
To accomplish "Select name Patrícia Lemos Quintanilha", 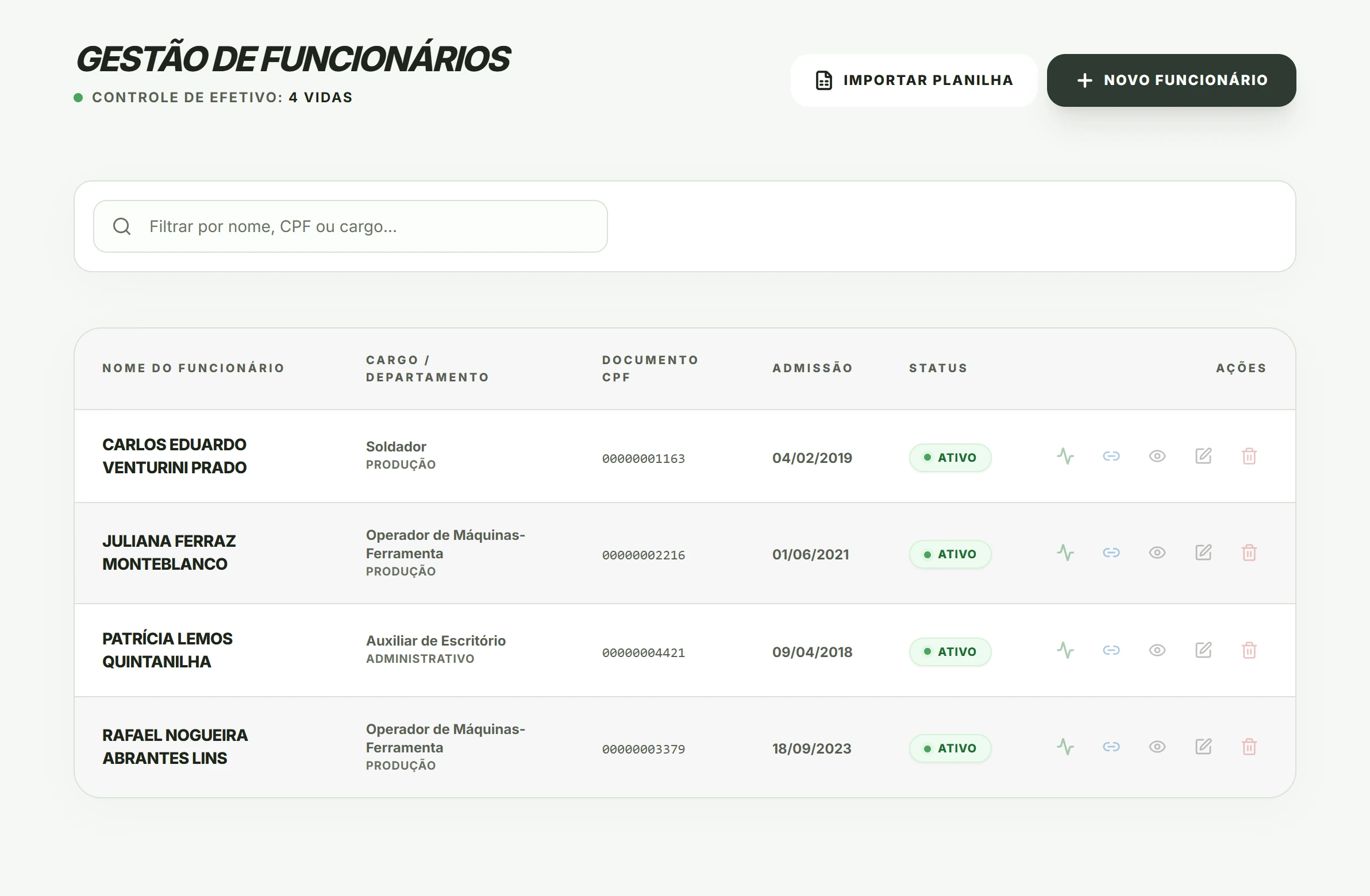I will pos(167,650).
